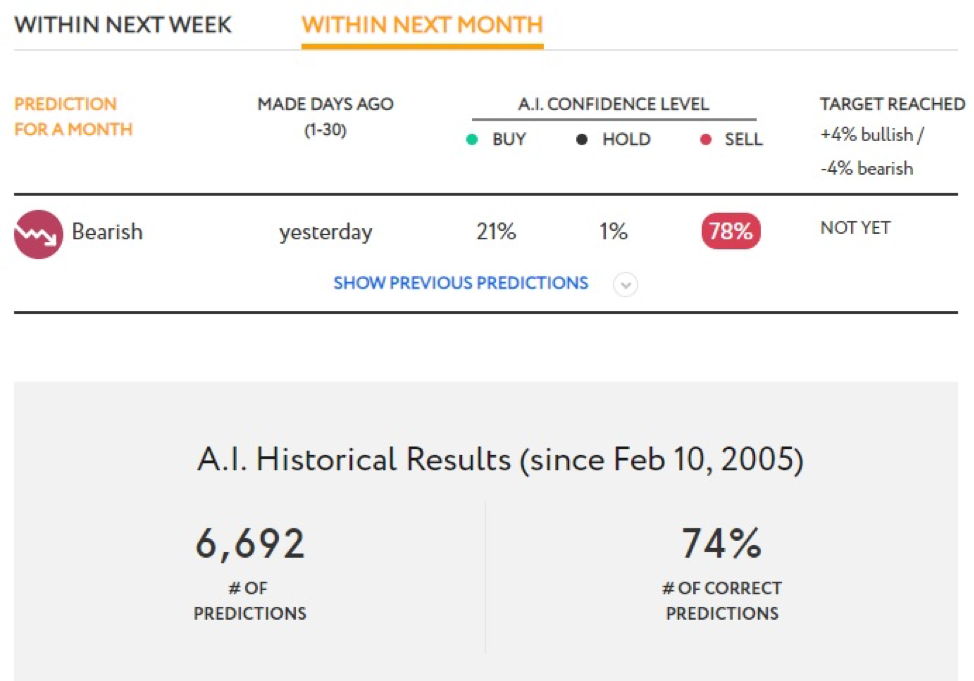
Task: Switch to the Within Next Week tab
Action: click(x=123, y=25)
